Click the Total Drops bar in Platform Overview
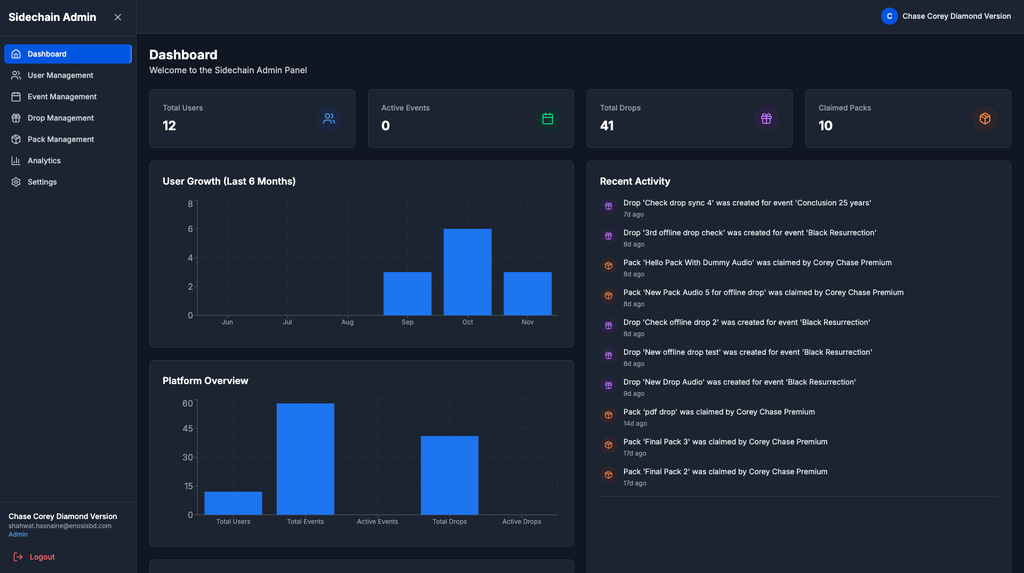Image resolution: width=1024 pixels, height=573 pixels. pyautogui.click(x=449, y=475)
